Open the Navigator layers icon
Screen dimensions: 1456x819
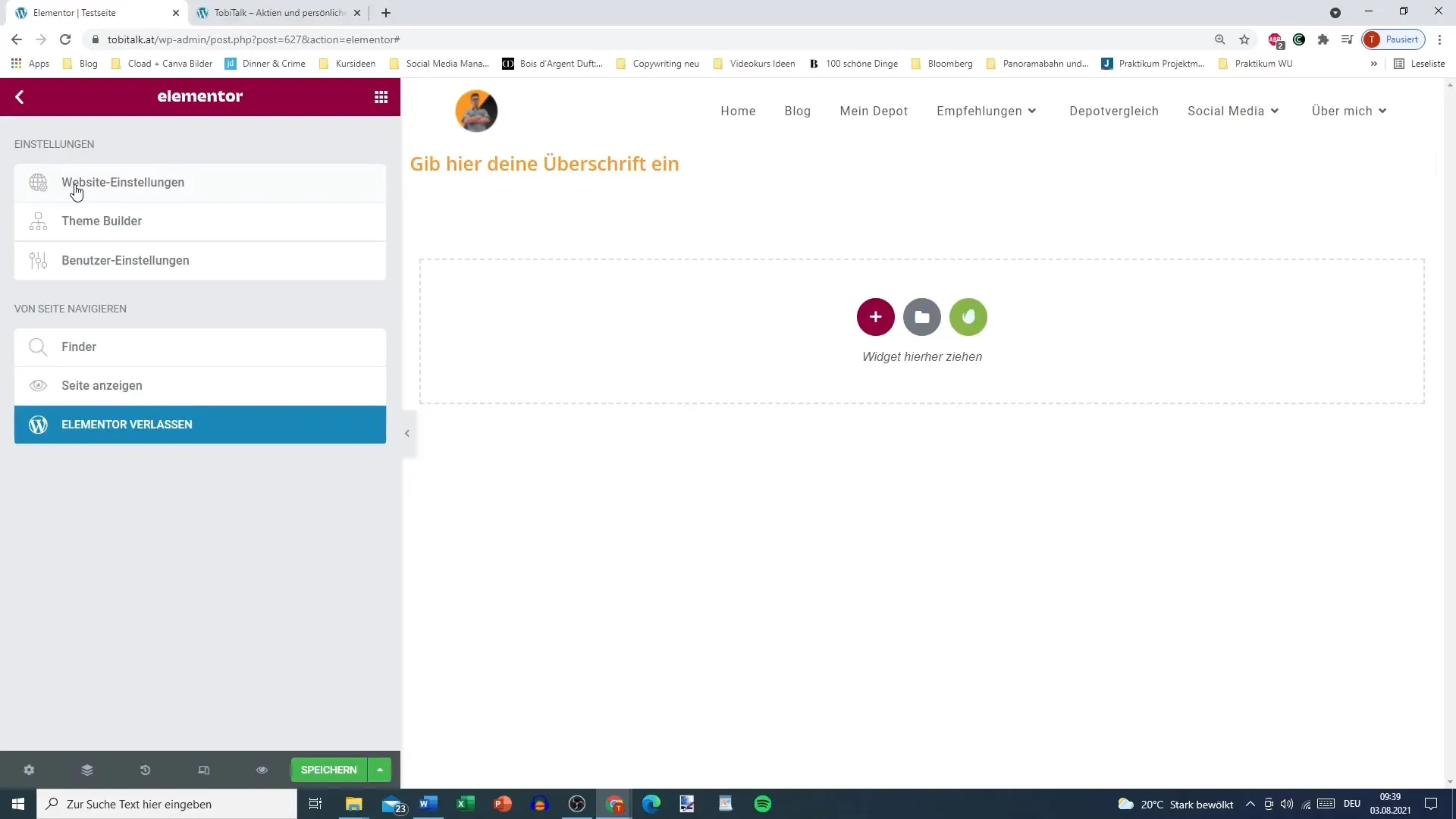(87, 770)
